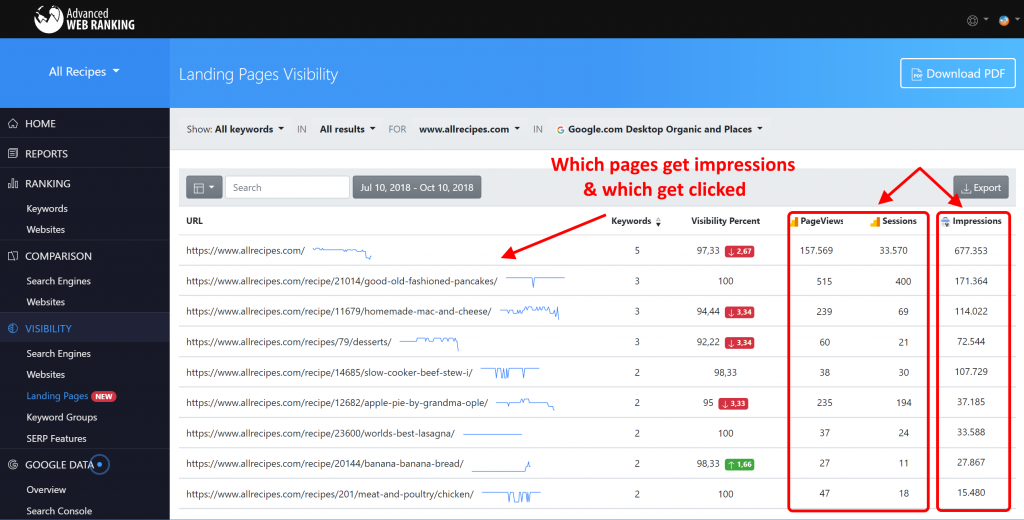Open the worlds-best-lasagna URL link
The height and width of the screenshot is (520, 1024).
point(320,433)
